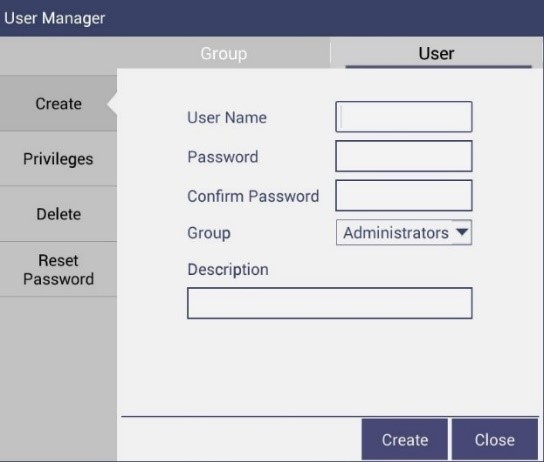Select the User tab
The image size is (544, 462).
(x=436, y=53)
